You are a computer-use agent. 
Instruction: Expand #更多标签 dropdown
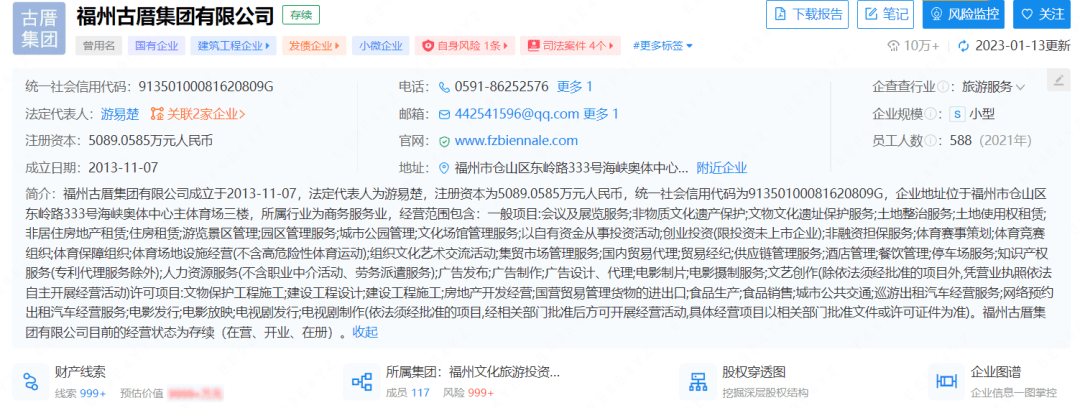point(663,45)
